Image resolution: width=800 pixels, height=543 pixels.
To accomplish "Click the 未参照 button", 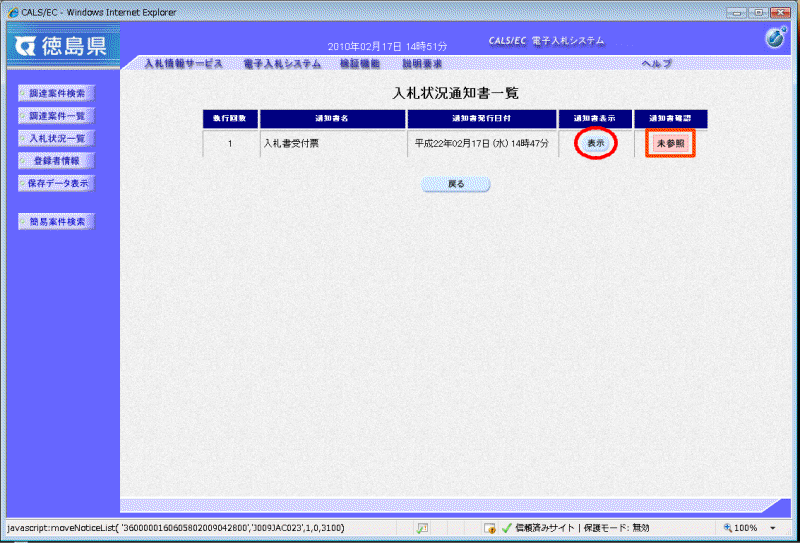I will tap(670, 143).
